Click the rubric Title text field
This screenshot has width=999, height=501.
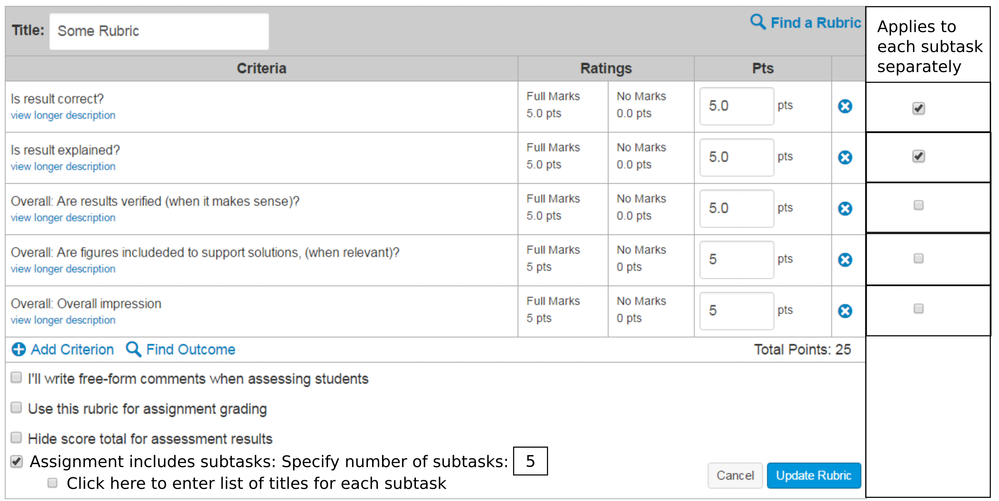[x=159, y=31]
